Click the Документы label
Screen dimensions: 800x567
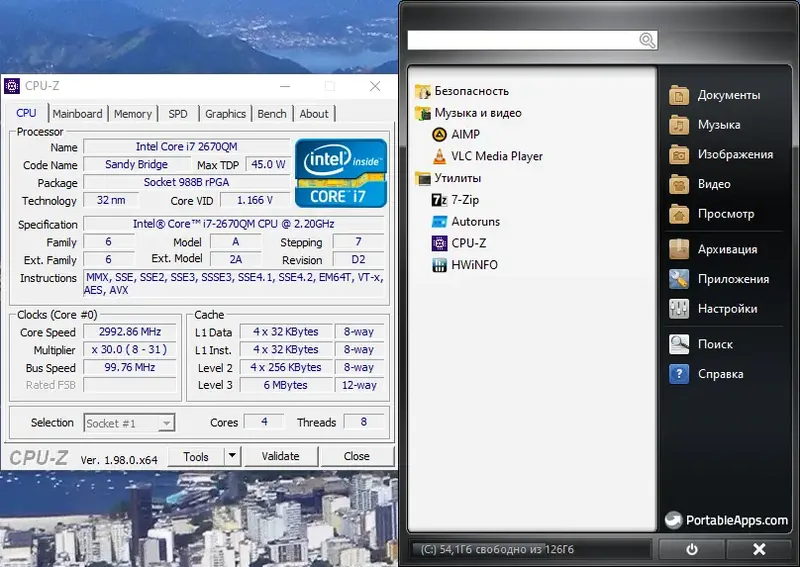pos(729,95)
